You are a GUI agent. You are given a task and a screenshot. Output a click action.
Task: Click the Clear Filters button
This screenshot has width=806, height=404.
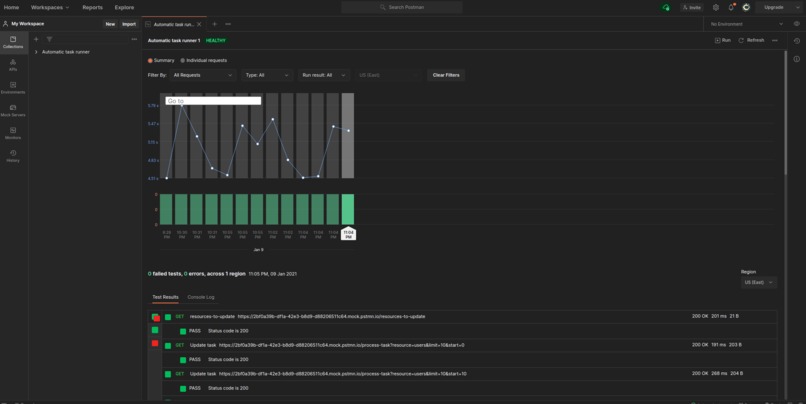click(x=446, y=75)
